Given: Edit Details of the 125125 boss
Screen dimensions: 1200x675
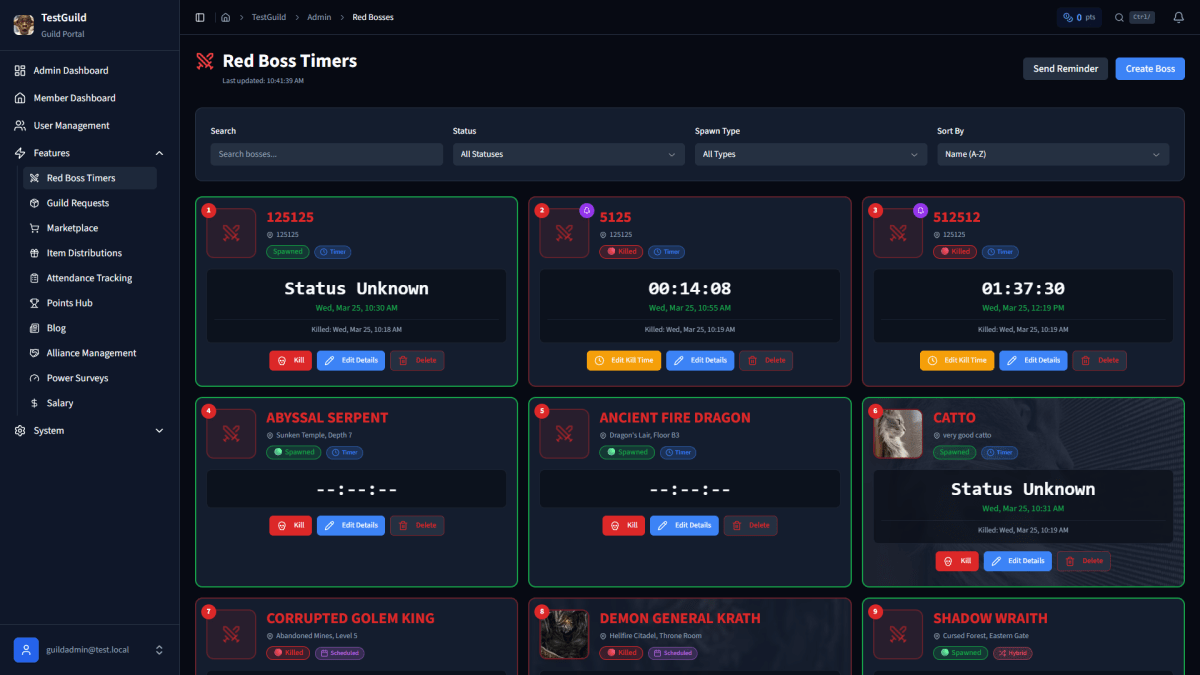Looking at the screenshot, I should point(350,360).
